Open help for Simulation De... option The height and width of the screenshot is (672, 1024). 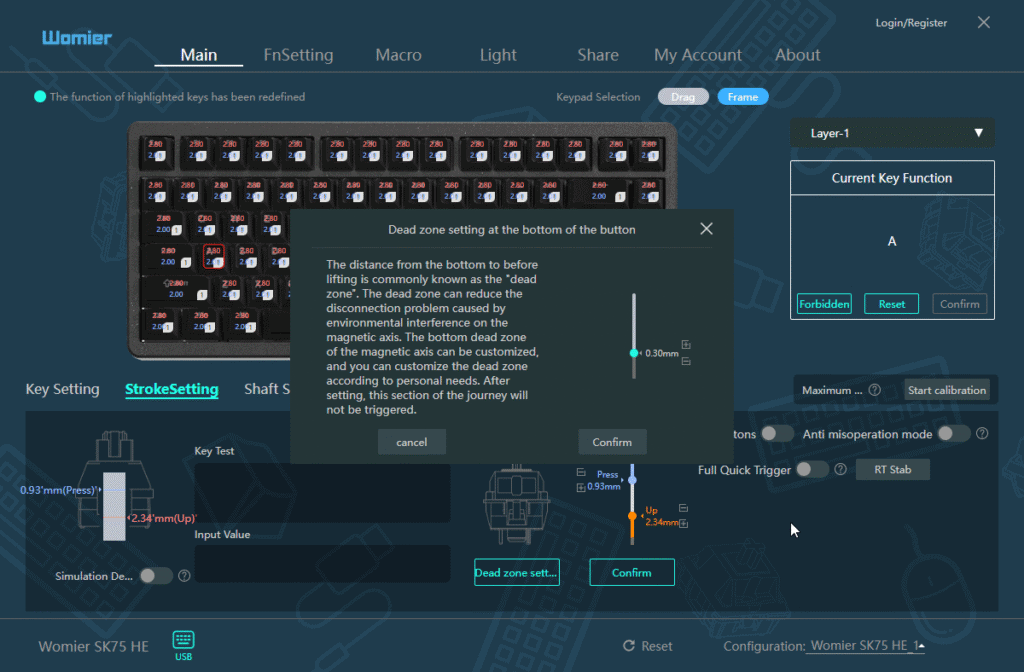click(184, 575)
